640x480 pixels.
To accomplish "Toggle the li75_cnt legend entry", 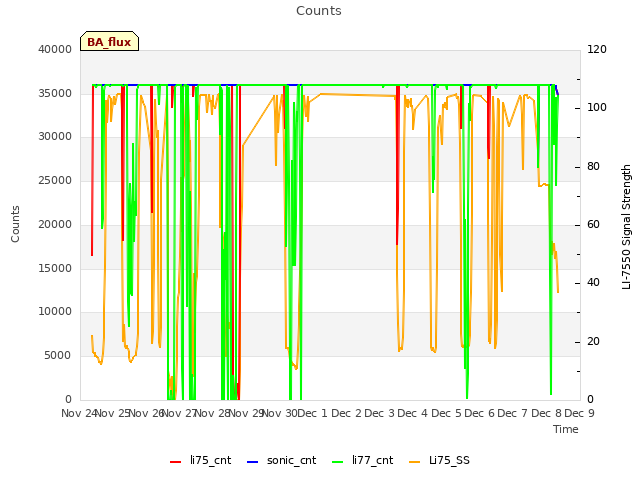I will coord(200,460).
